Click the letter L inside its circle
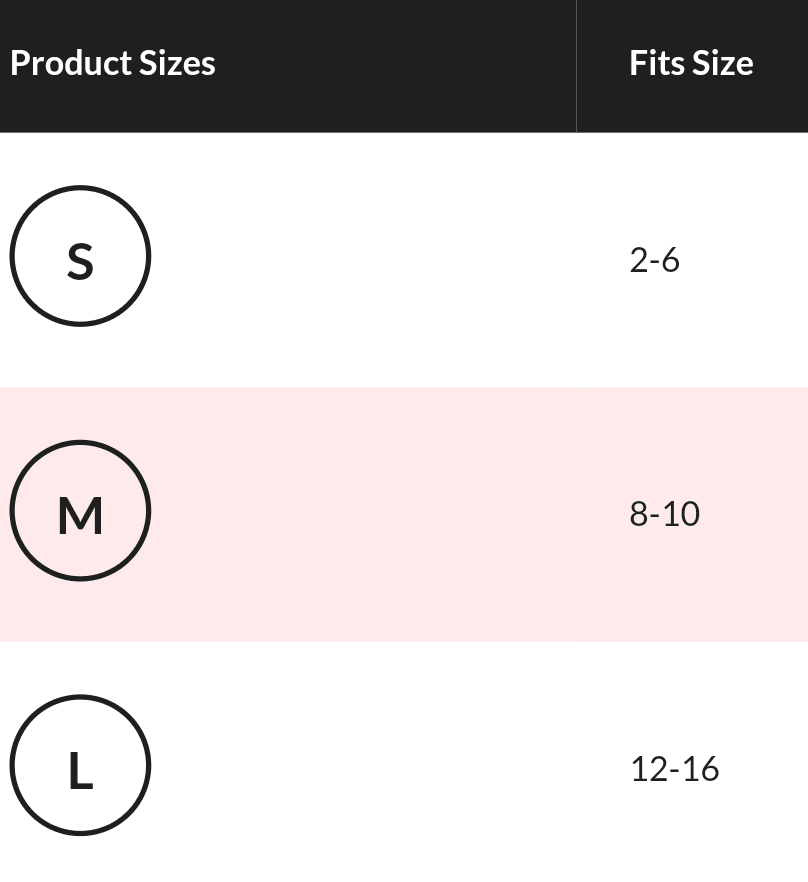This screenshot has width=808, height=882. point(80,771)
